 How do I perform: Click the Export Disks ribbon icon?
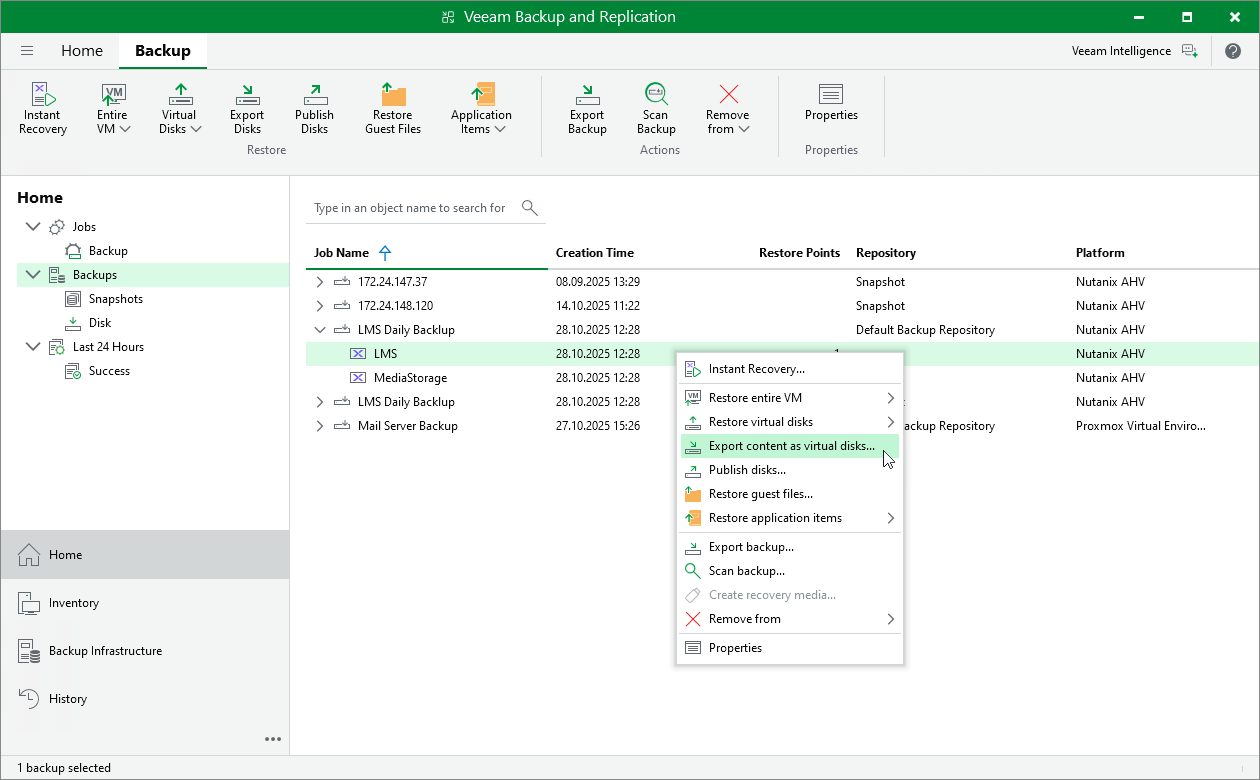[x=247, y=108]
